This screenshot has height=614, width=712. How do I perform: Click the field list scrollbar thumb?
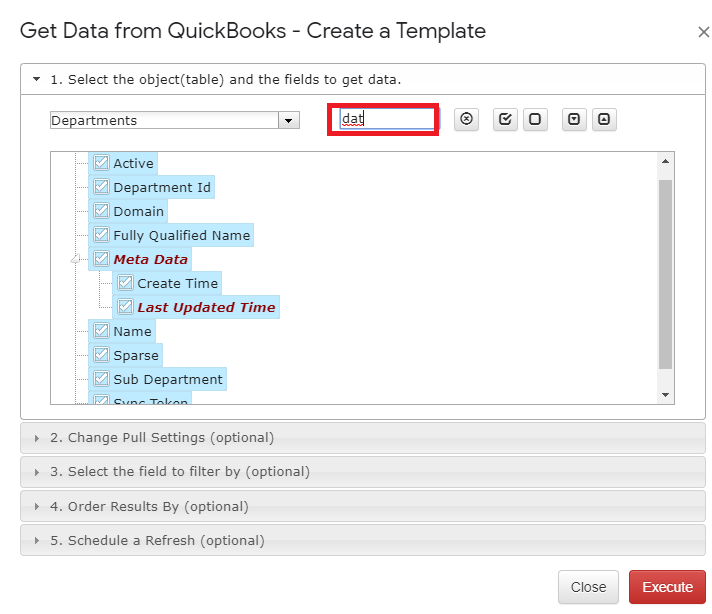tap(666, 274)
